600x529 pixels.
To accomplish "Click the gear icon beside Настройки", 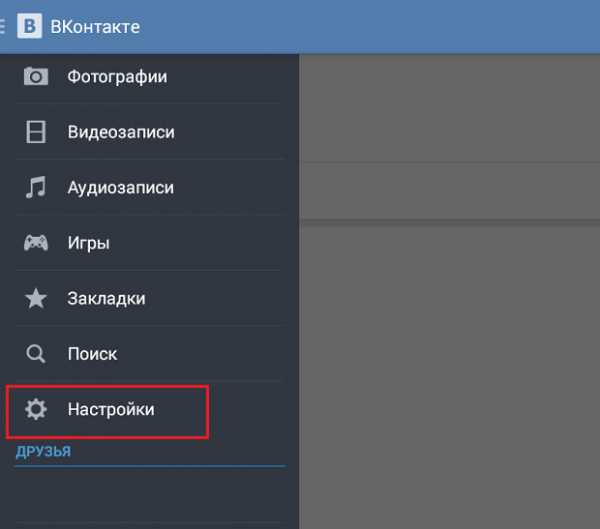I will click(x=36, y=409).
